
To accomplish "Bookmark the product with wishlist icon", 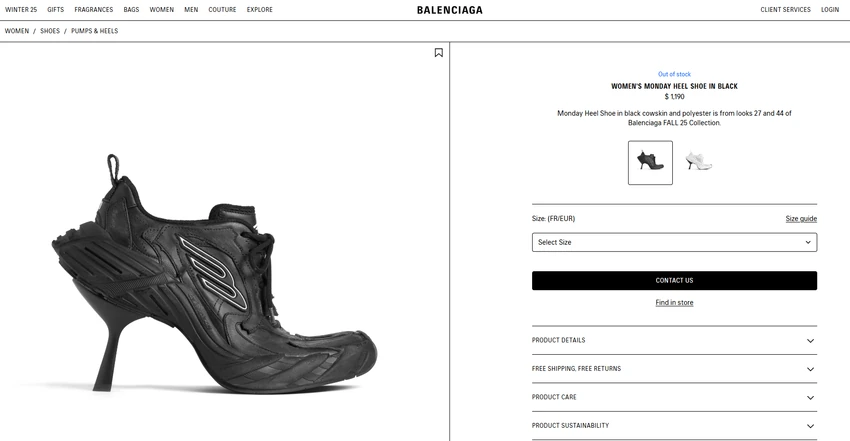I will tap(439, 53).
